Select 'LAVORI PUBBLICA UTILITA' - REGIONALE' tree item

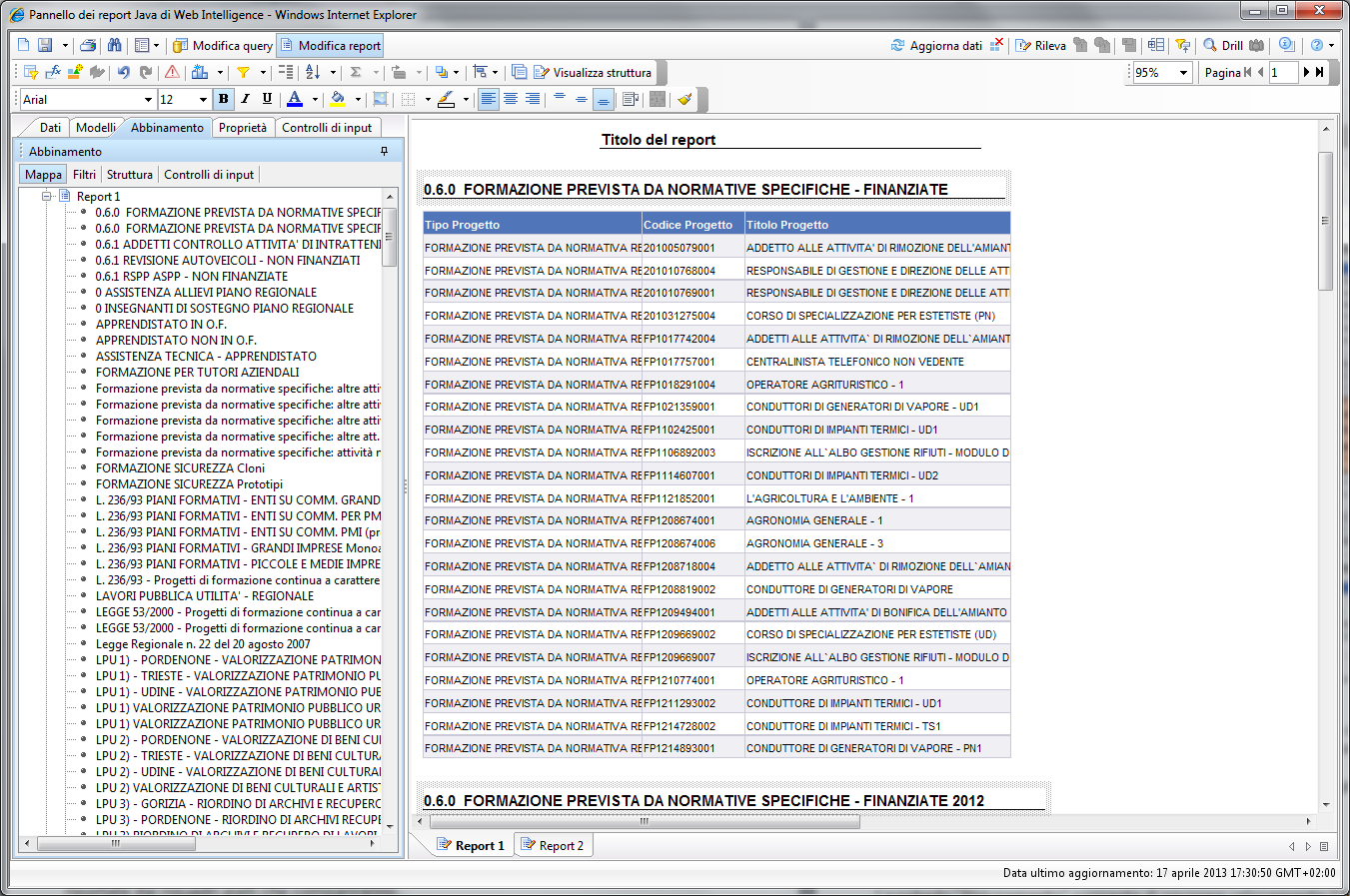point(205,595)
